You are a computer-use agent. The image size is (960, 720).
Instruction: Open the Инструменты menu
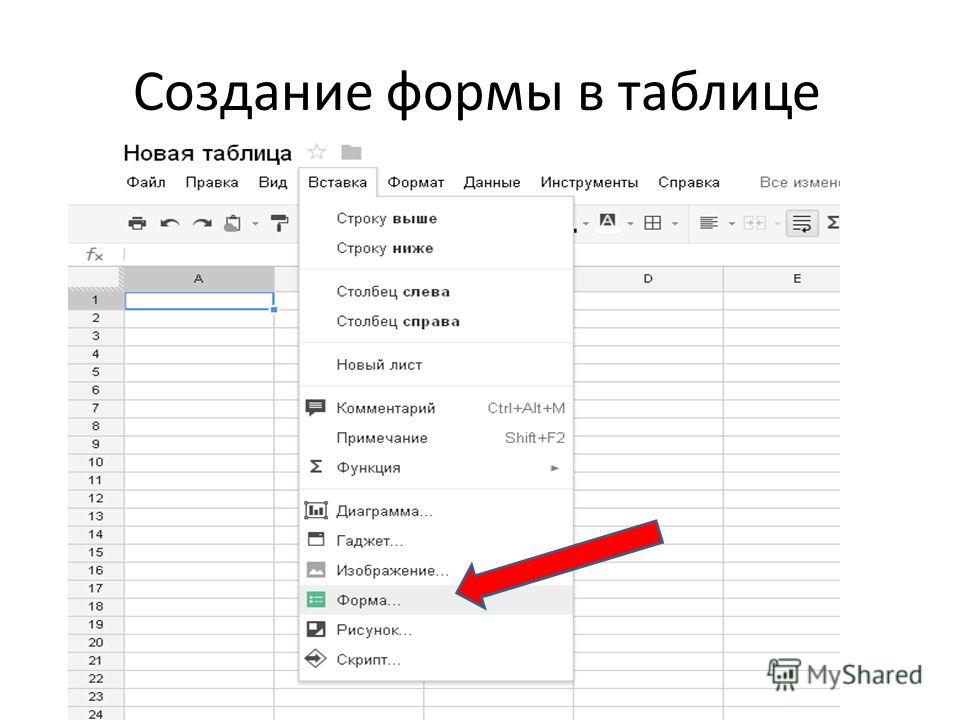click(x=589, y=182)
